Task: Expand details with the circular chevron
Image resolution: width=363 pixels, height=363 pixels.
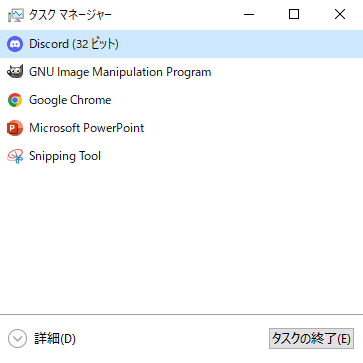Action: 17,339
